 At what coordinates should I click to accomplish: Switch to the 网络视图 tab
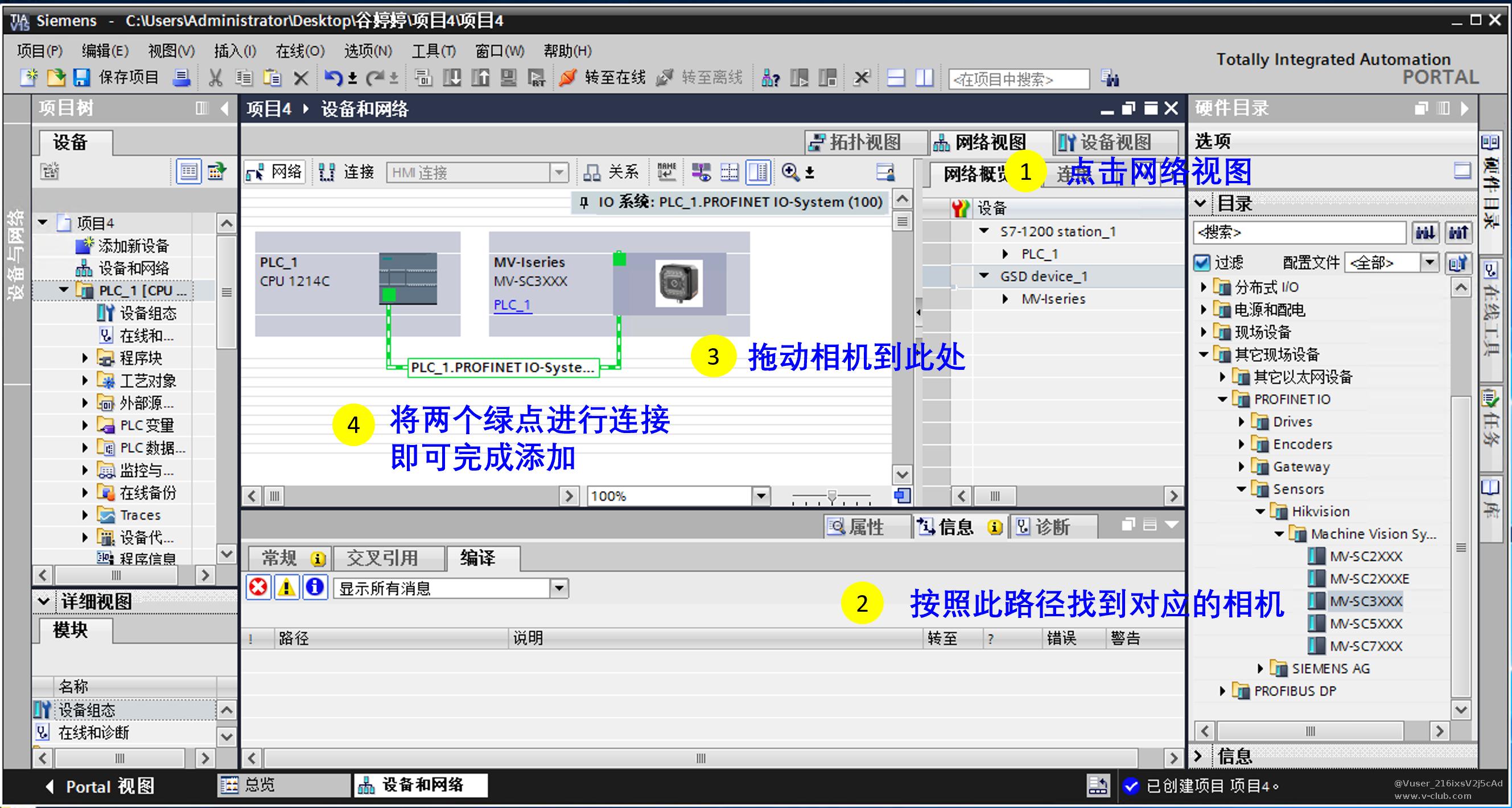(990, 142)
